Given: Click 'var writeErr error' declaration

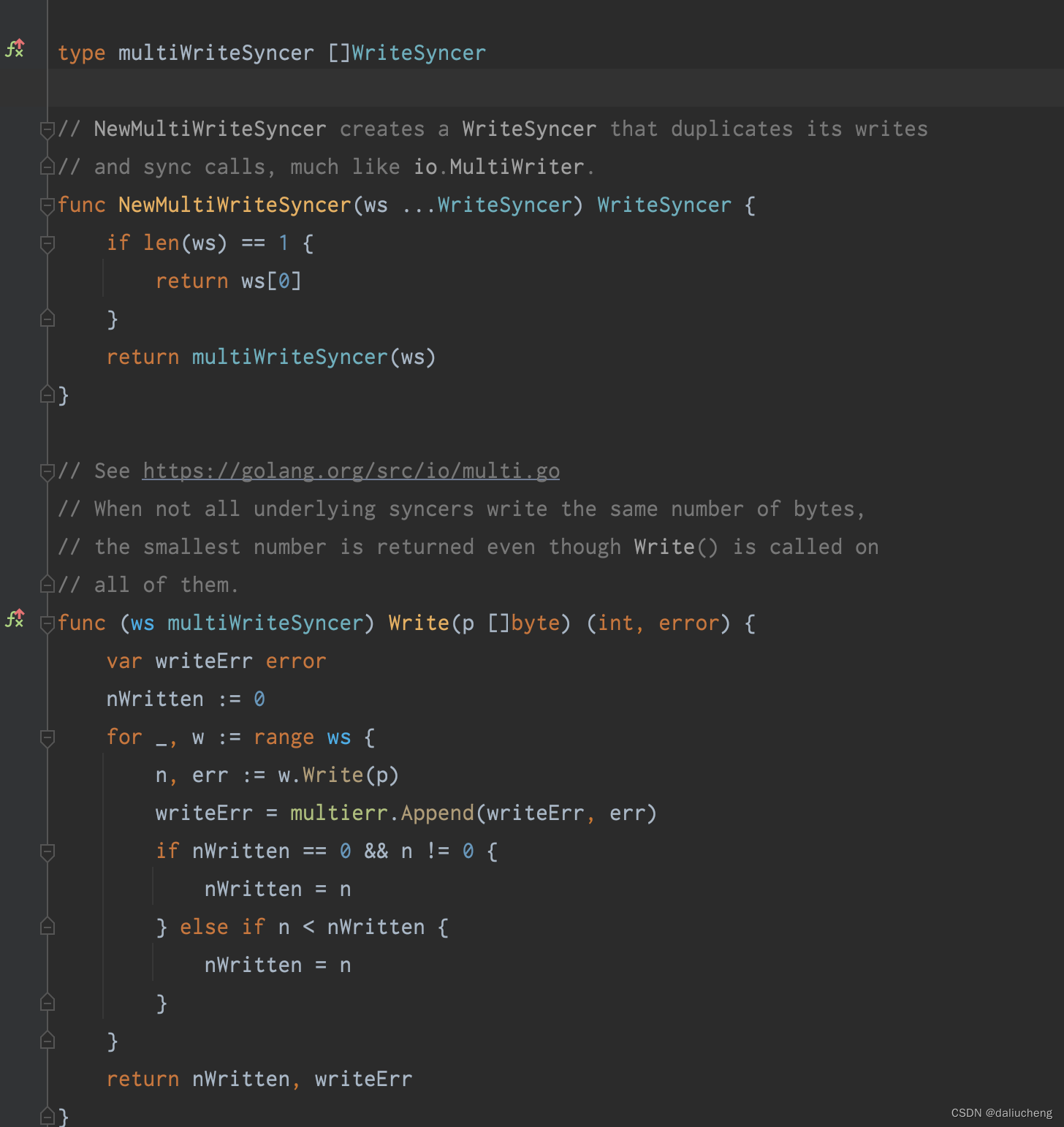Looking at the screenshot, I should click(216, 661).
